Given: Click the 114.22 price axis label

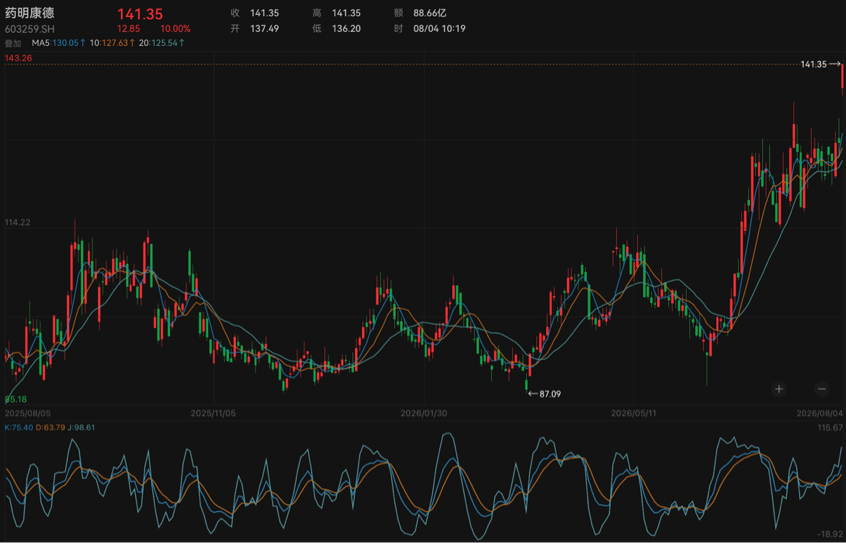Looking at the screenshot, I should [x=18, y=222].
